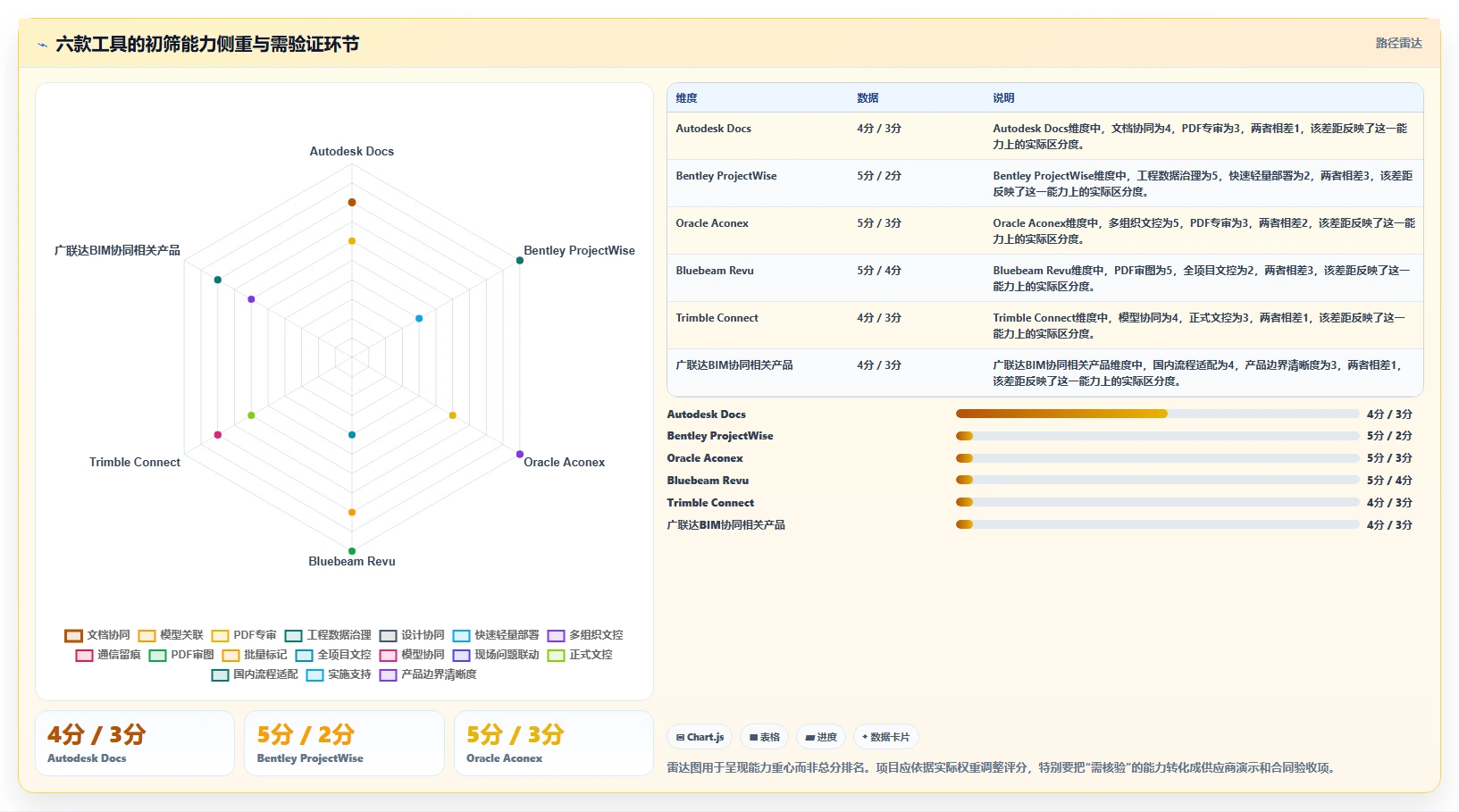Click the 进度 chip
Image resolution: width=1459 pixels, height=812 pixels.
[821, 737]
